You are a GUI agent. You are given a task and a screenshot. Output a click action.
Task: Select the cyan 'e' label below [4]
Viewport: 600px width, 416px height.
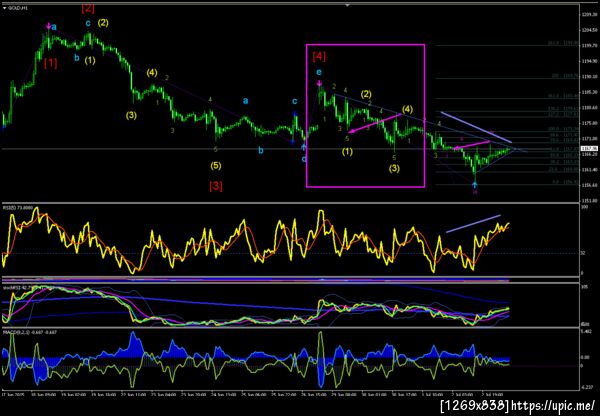point(319,72)
